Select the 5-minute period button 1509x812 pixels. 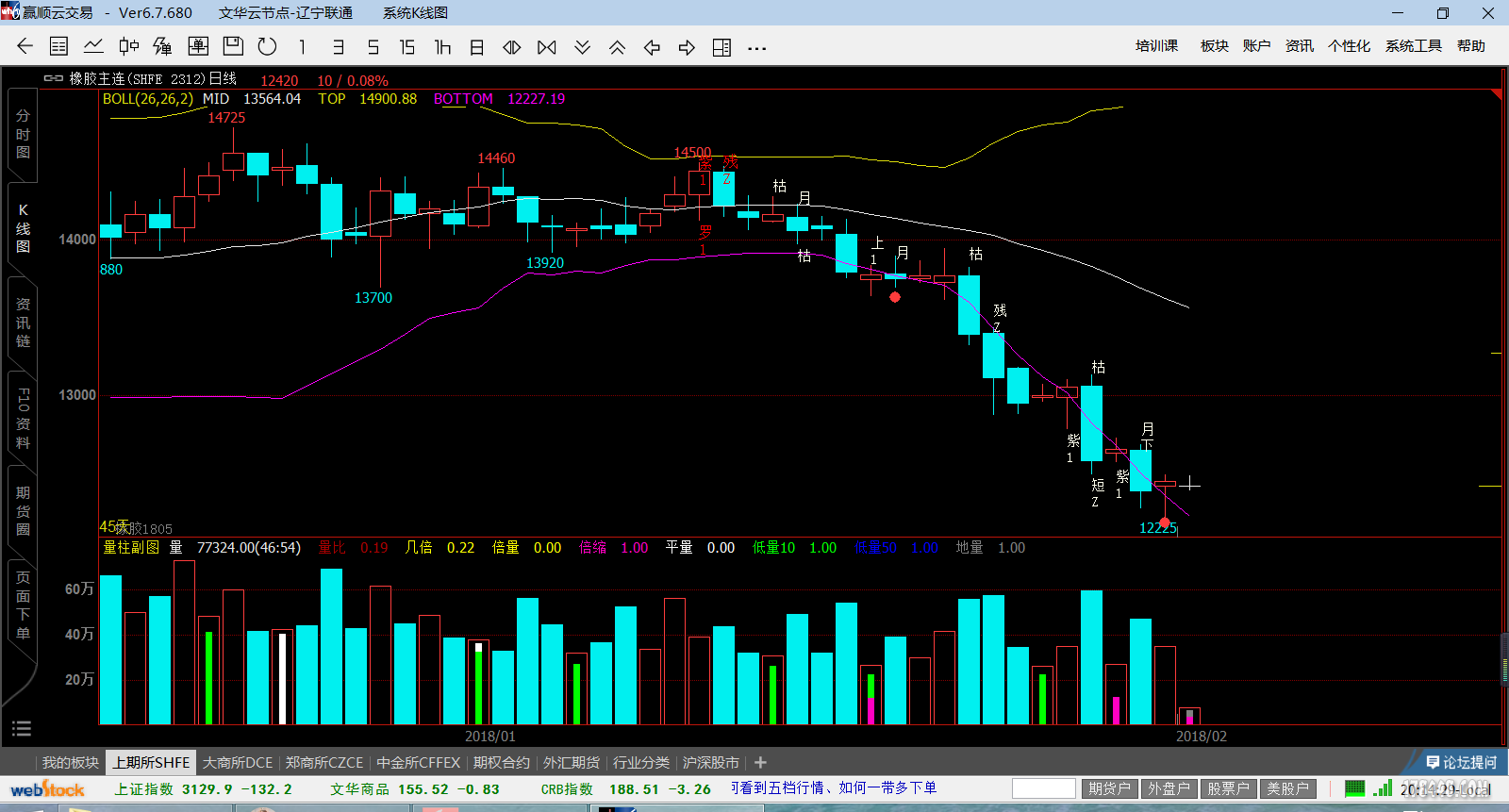pos(373,46)
